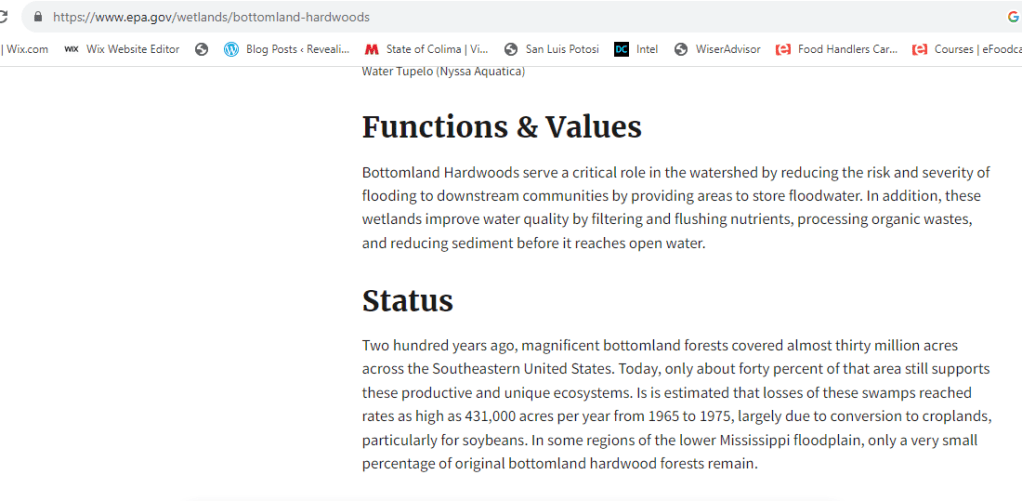Viewport: 1022px width, 501px height.
Task: Click the Functions & Values heading
Action: pos(501,127)
